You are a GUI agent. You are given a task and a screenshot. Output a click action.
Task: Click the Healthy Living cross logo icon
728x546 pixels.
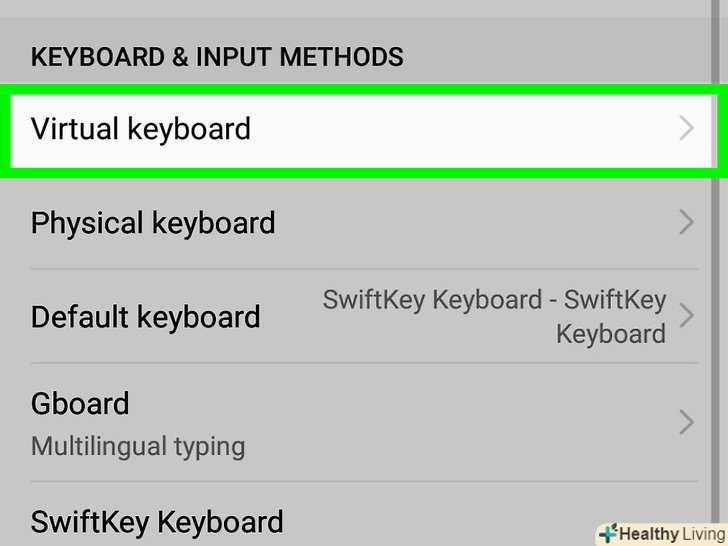tap(606, 533)
